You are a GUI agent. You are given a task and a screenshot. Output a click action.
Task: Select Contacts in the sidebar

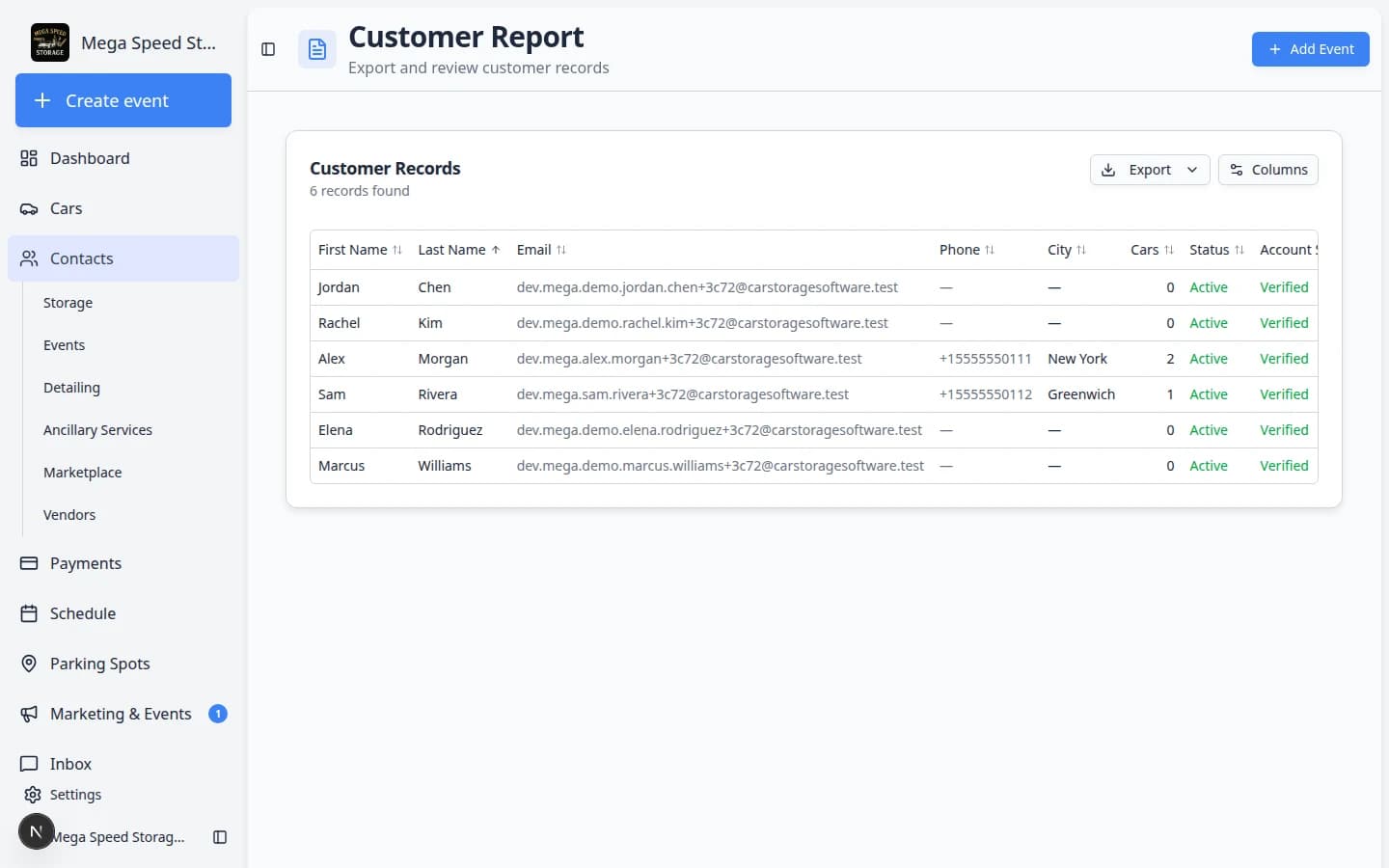tap(123, 258)
